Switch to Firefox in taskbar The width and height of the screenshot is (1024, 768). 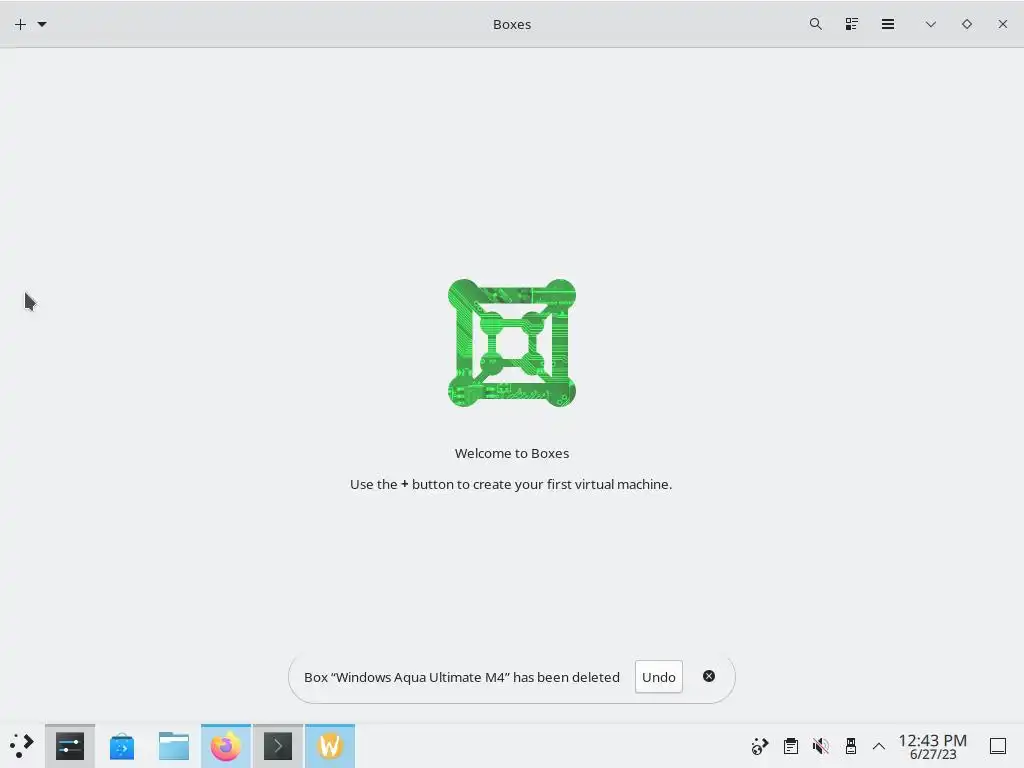click(226, 746)
